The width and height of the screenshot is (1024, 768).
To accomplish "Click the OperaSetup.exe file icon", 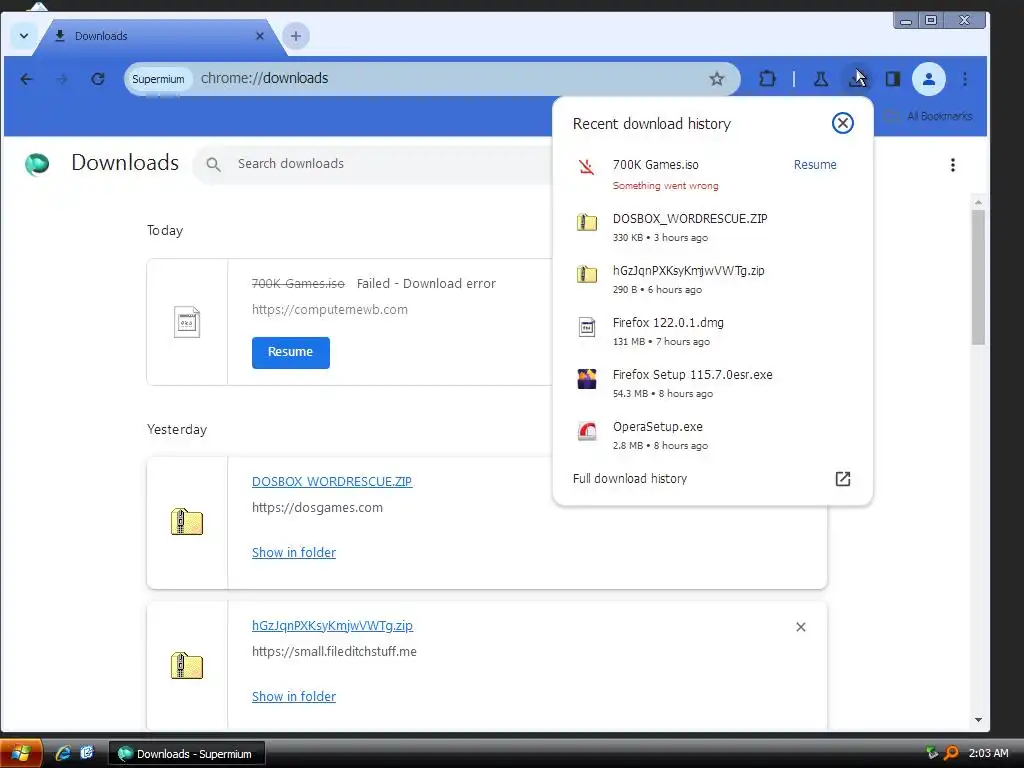I will [586, 431].
